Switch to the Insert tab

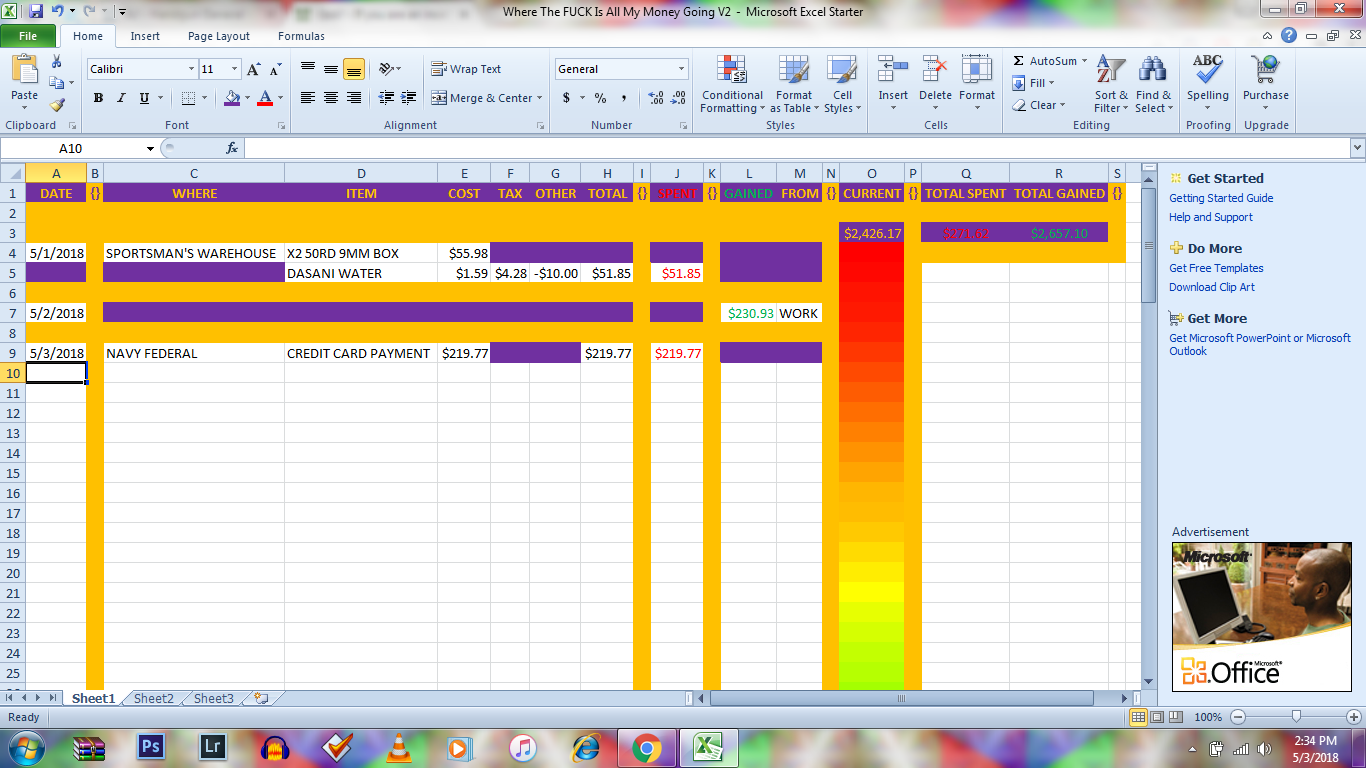145,36
